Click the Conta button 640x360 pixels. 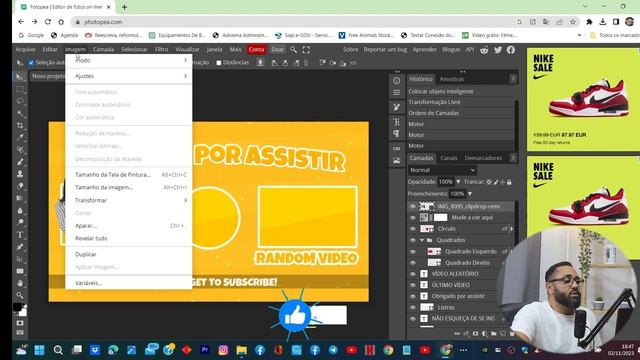tap(257, 50)
